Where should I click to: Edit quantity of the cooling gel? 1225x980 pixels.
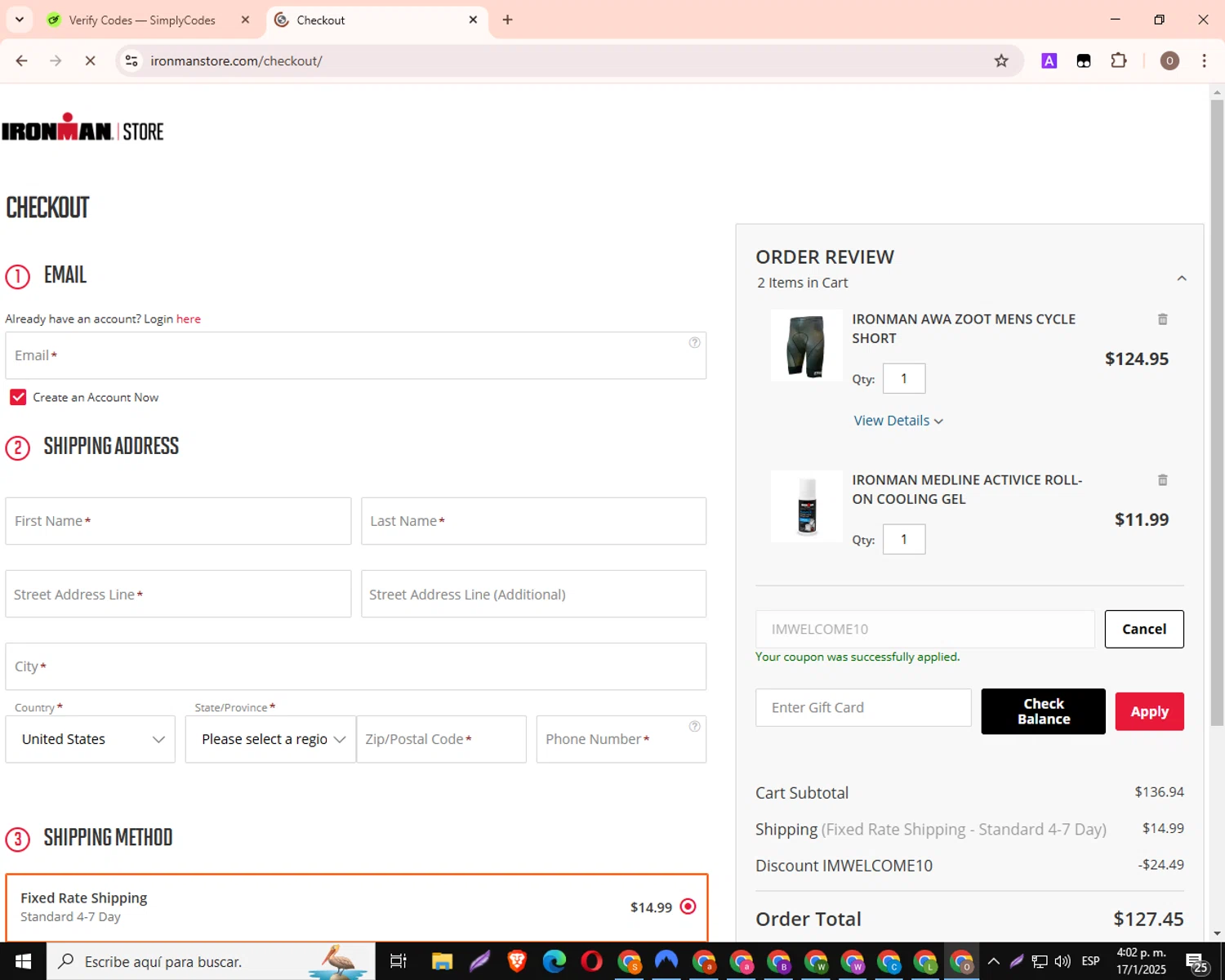coord(904,539)
